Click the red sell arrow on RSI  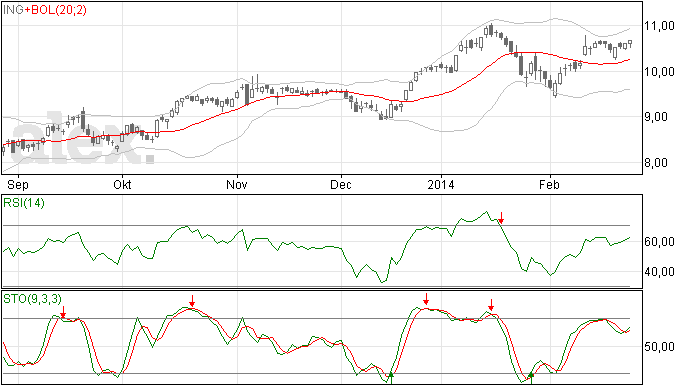tap(501, 217)
